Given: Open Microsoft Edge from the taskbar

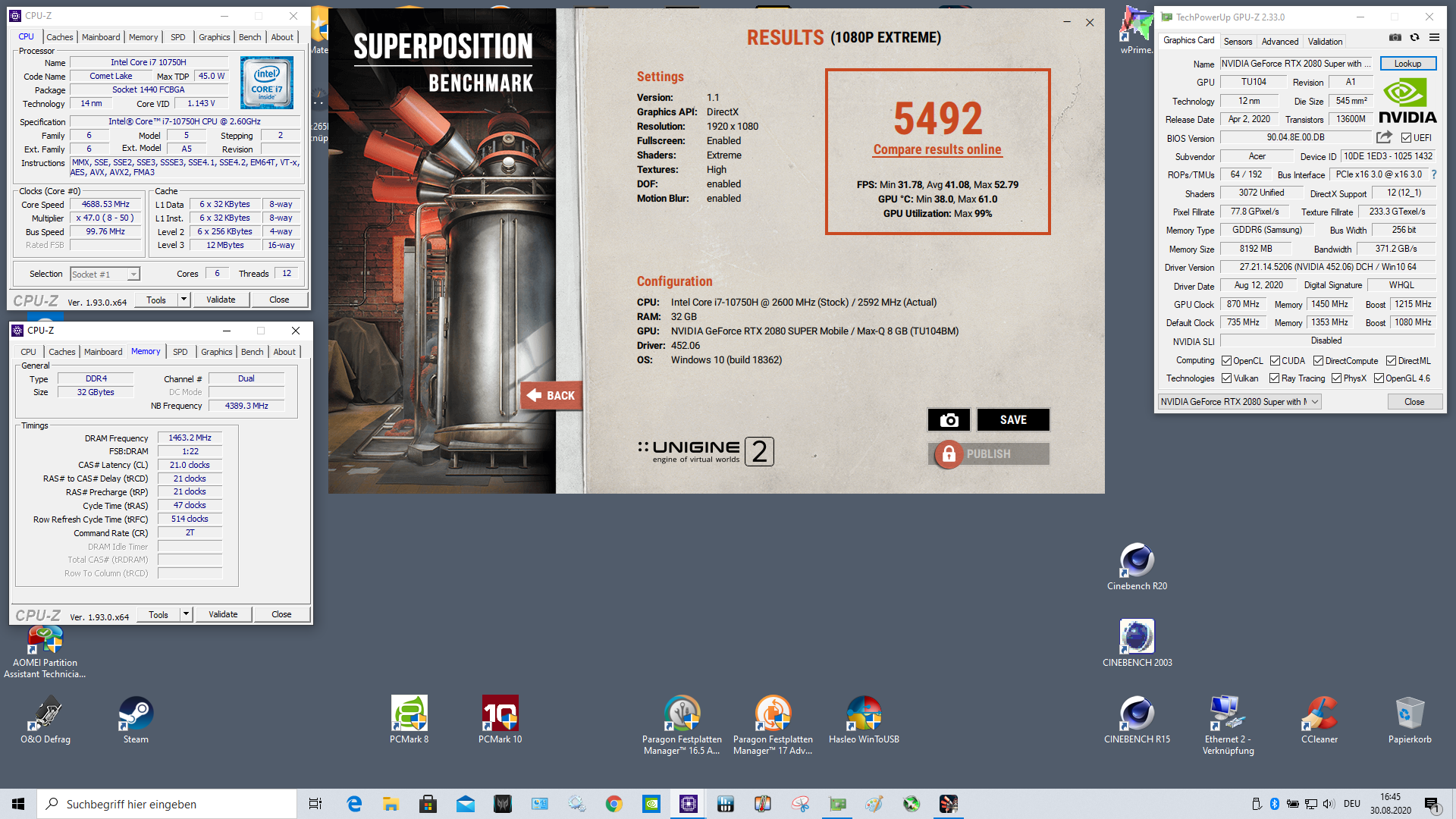Looking at the screenshot, I should point(354,804).
